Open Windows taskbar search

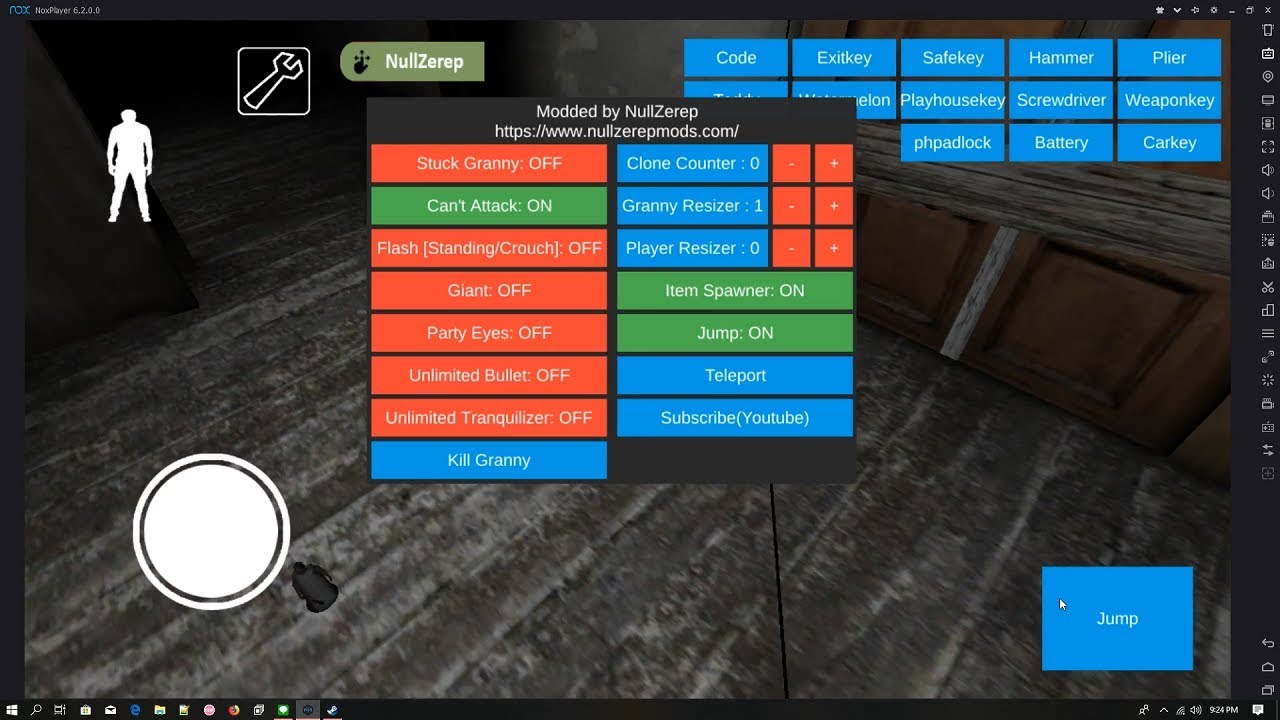[x=36, y=710]
